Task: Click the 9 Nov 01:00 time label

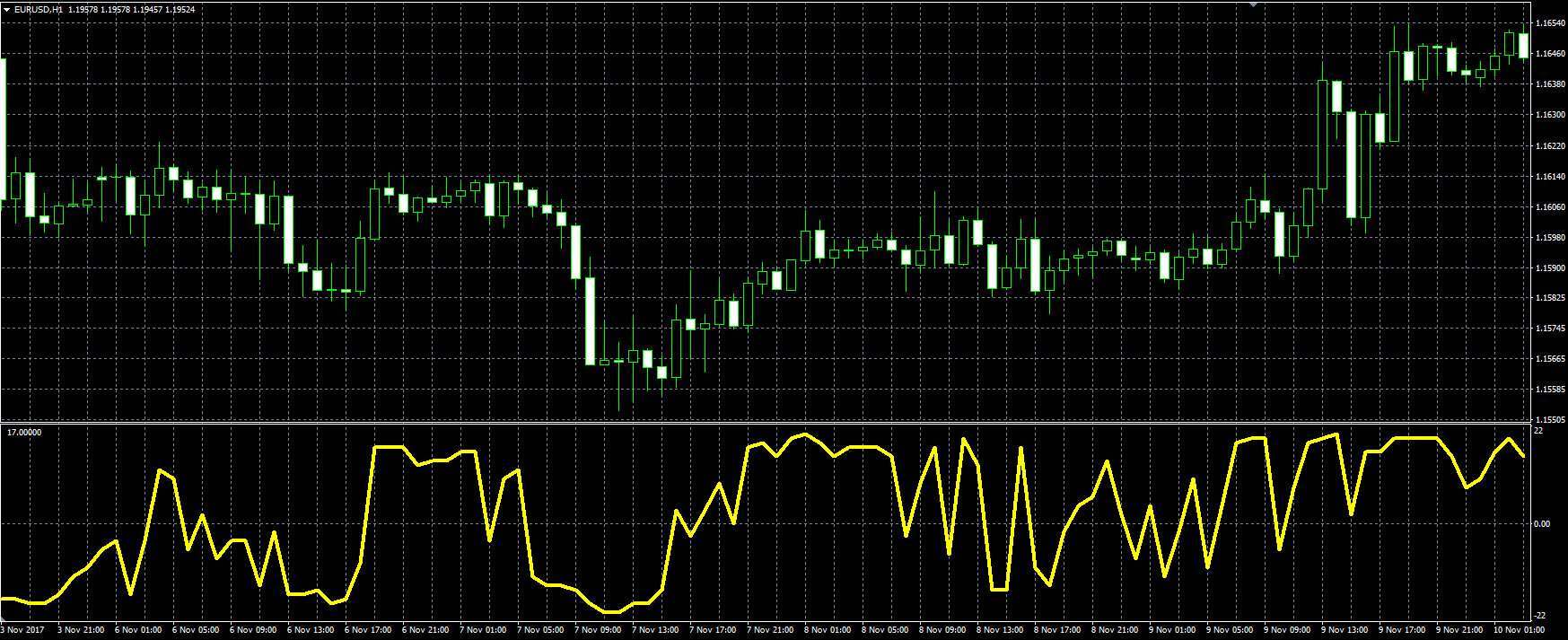Action: coord(1172,630)
